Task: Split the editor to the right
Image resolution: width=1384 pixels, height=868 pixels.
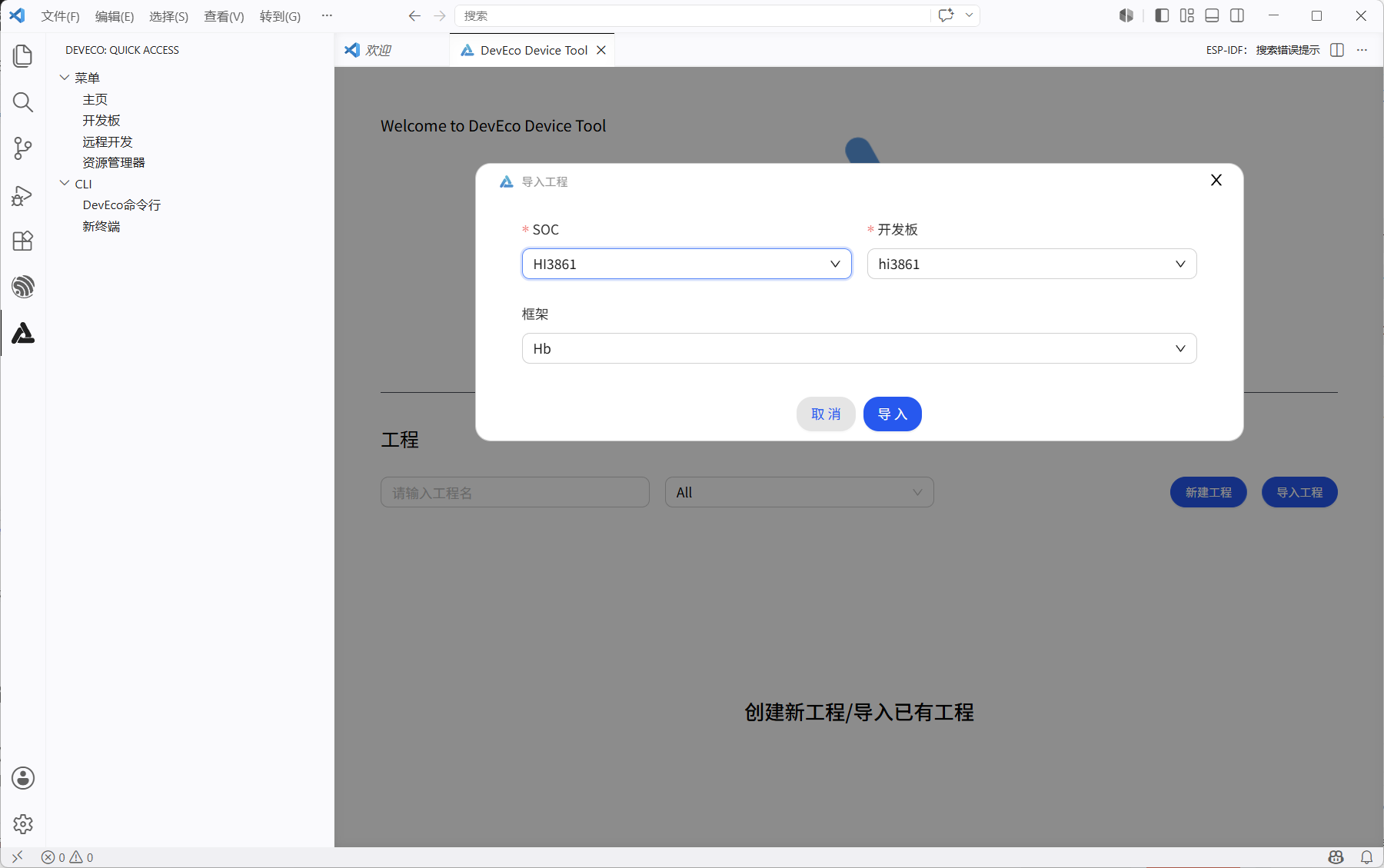Action: click(1337, 50)
